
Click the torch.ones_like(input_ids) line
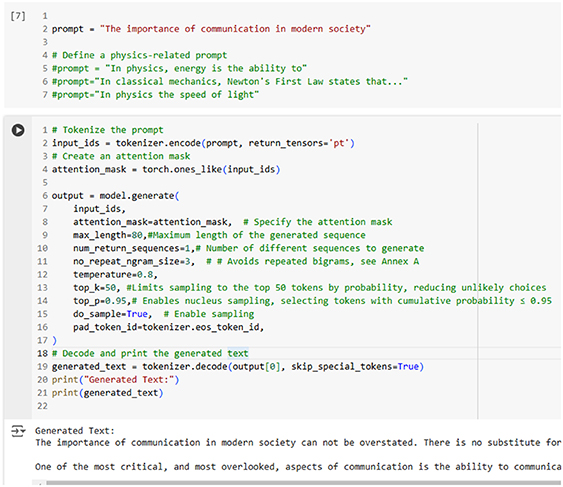point(166,170)
